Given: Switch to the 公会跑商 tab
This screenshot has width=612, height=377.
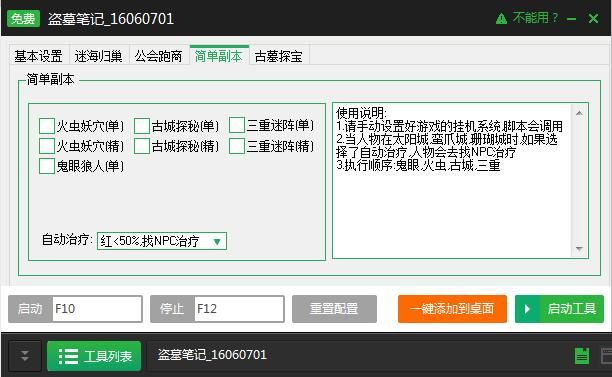Looking at the screenshot, I should click(158, 56).
